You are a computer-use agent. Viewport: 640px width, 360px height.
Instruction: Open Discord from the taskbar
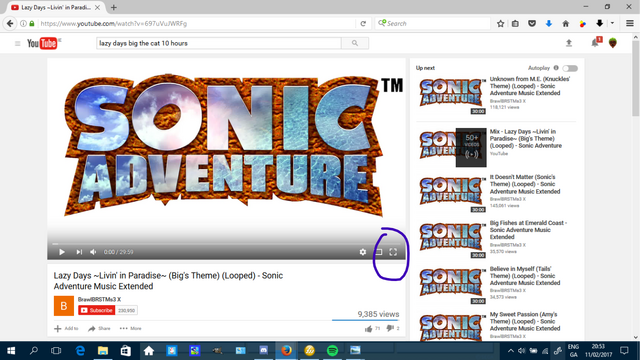coord(264,351)
